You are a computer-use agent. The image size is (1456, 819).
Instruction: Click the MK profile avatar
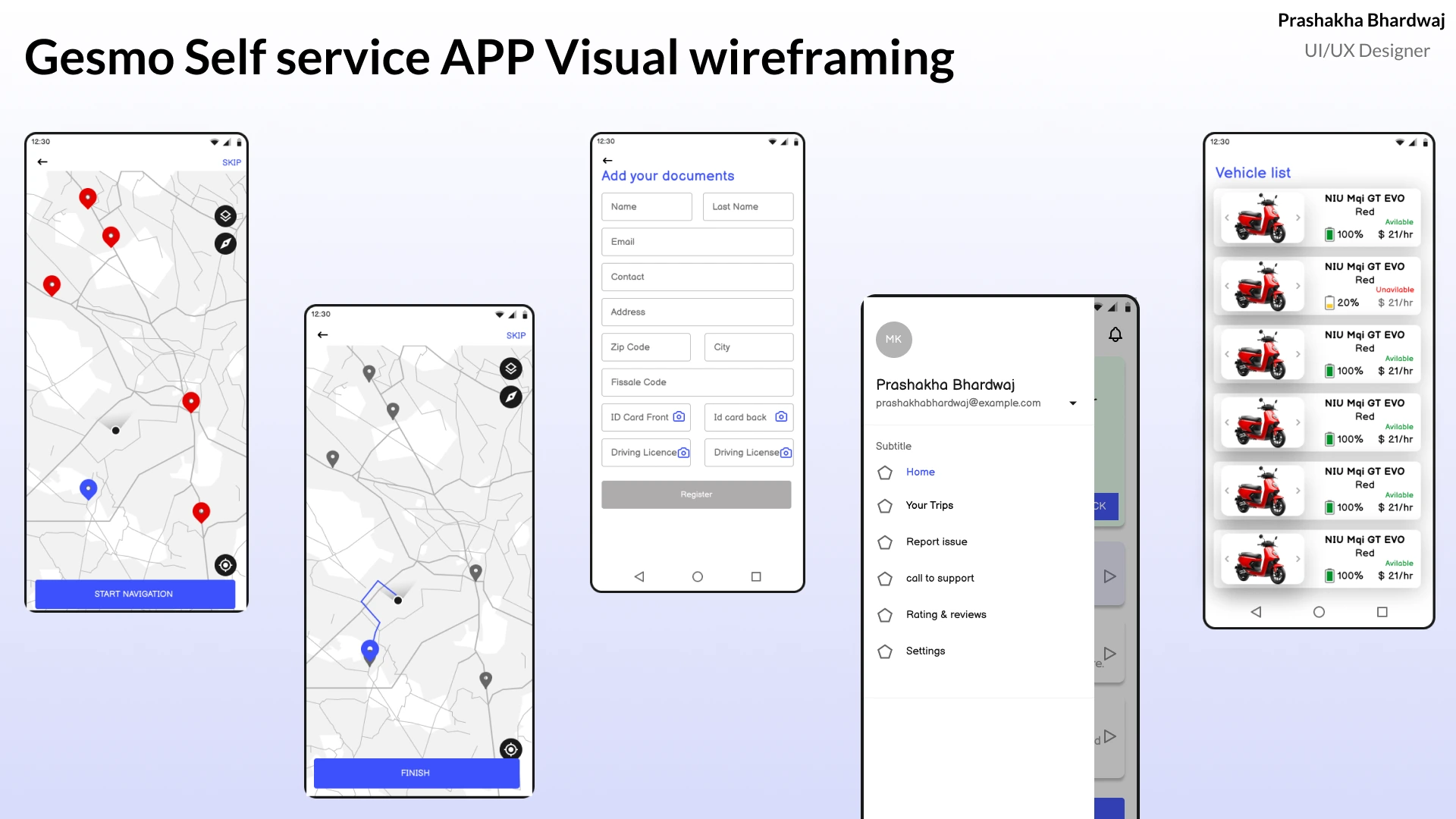(893, 339)
